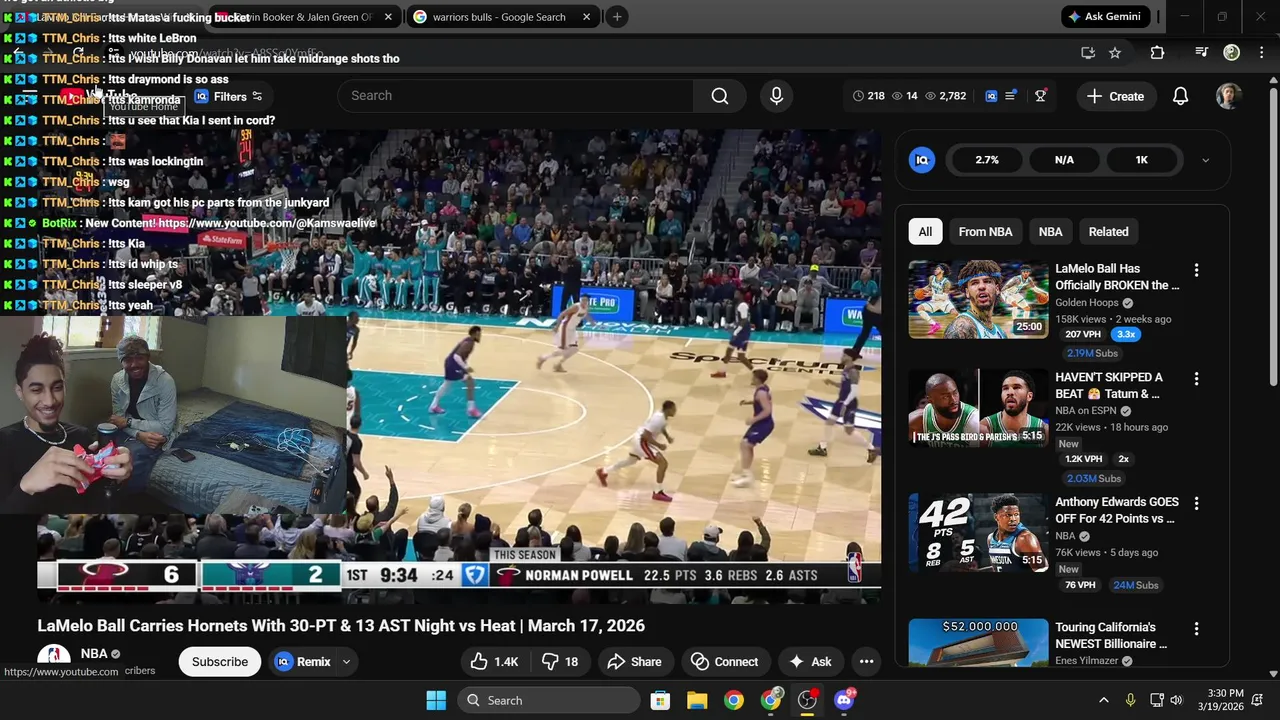Expand the vidIQ stats panel chevron
The height and width of the screenshot is (720, 1280).
tap(1205, 160)
